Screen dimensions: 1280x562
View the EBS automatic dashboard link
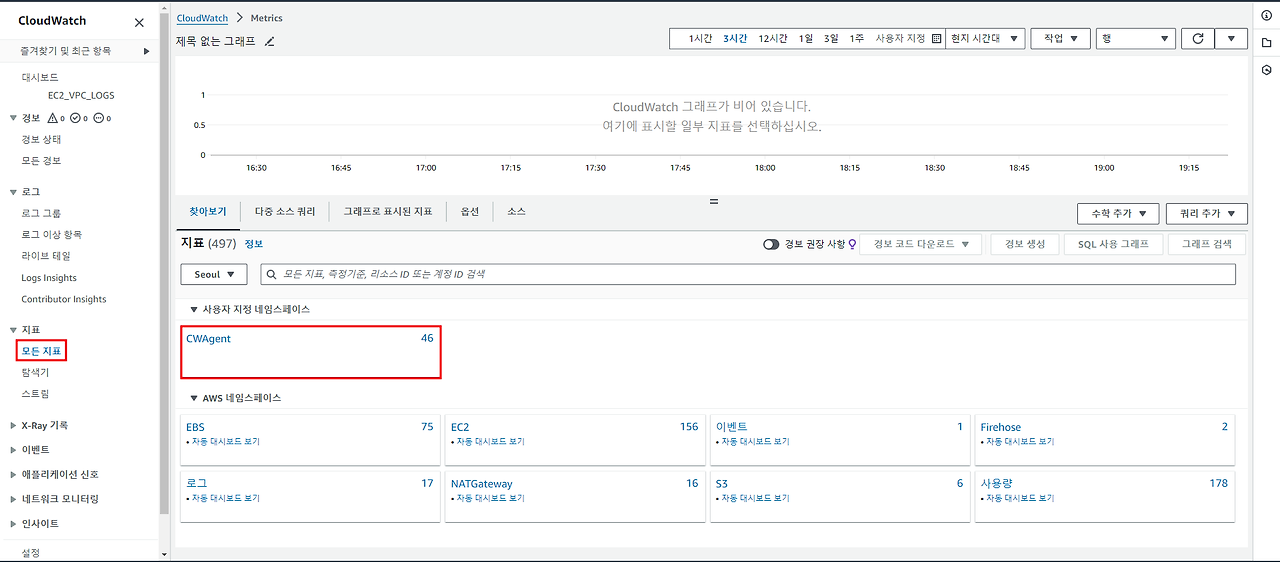[x=225, y=442]
